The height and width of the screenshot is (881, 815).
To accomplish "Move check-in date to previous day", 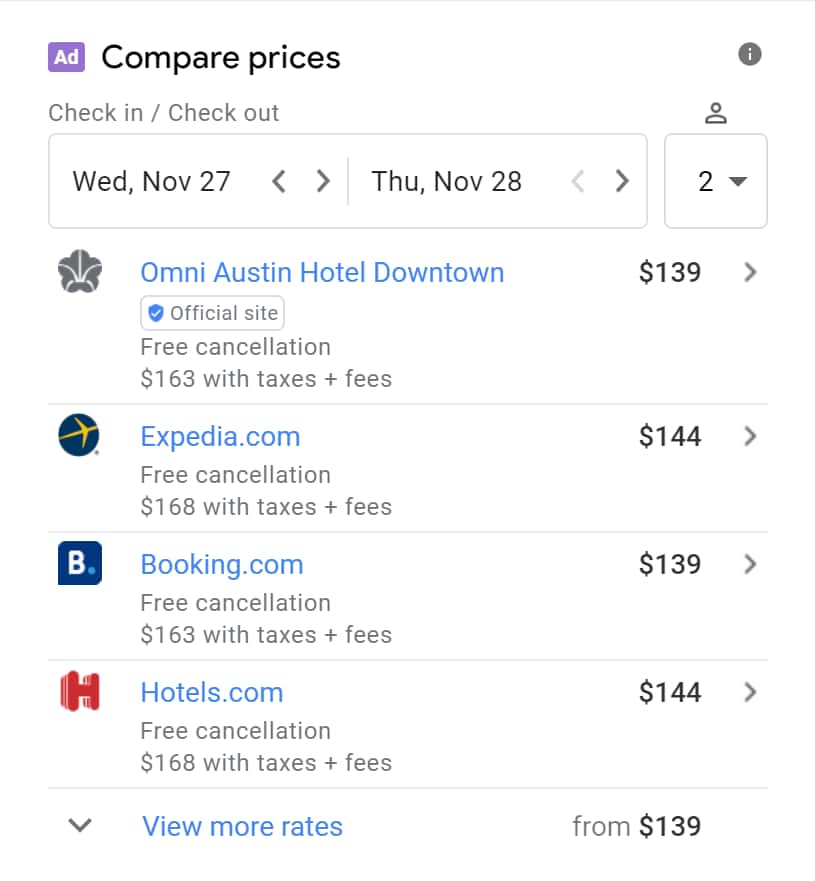I will point(279,181).
